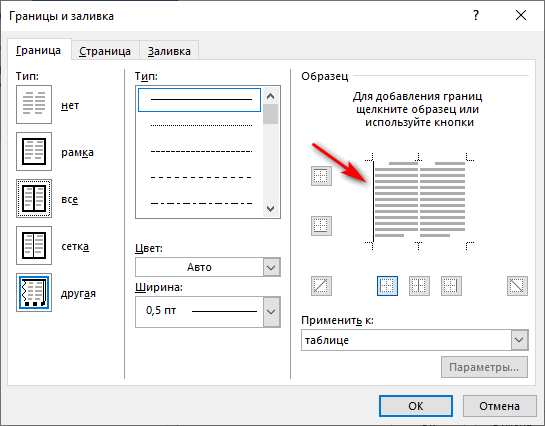
Task: Apply the diagonal down border button
Action: (517, 286)
